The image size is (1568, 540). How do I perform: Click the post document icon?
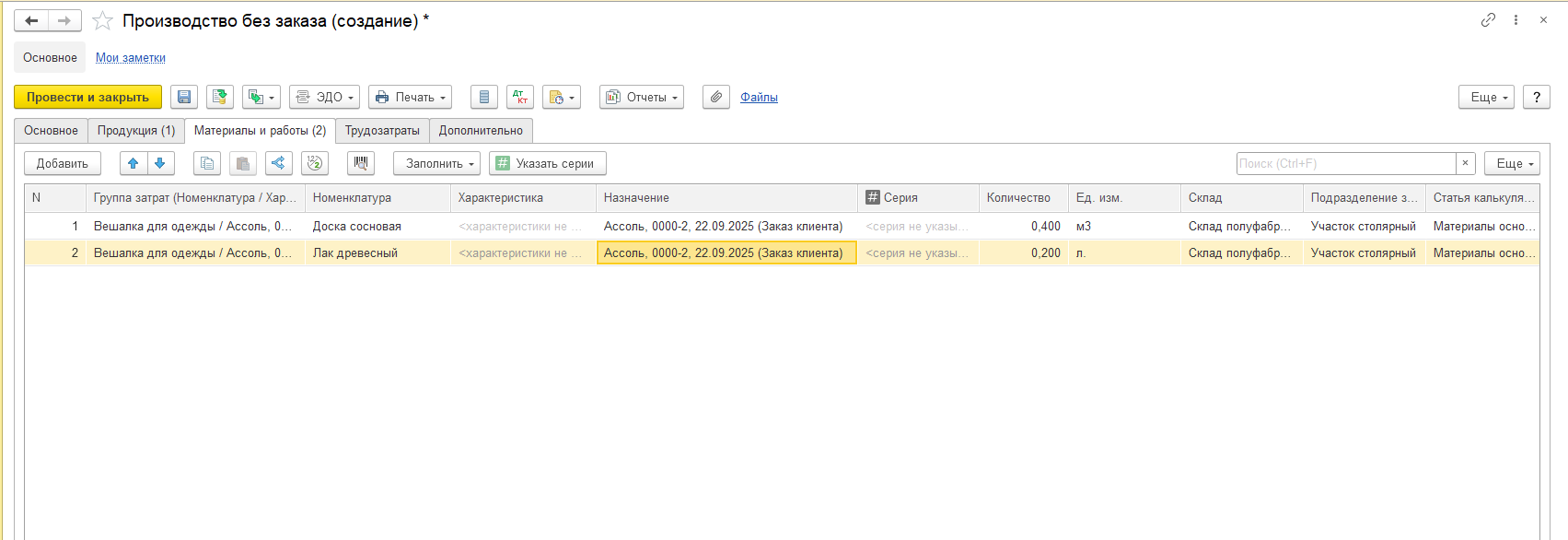tap(220, 97)
